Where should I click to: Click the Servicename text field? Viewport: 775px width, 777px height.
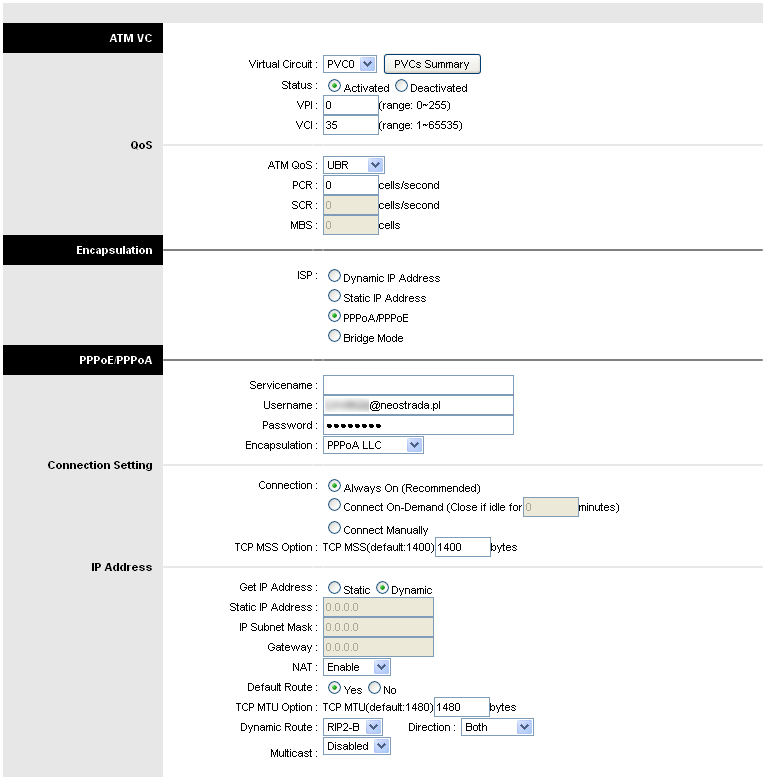click(418, 385)
